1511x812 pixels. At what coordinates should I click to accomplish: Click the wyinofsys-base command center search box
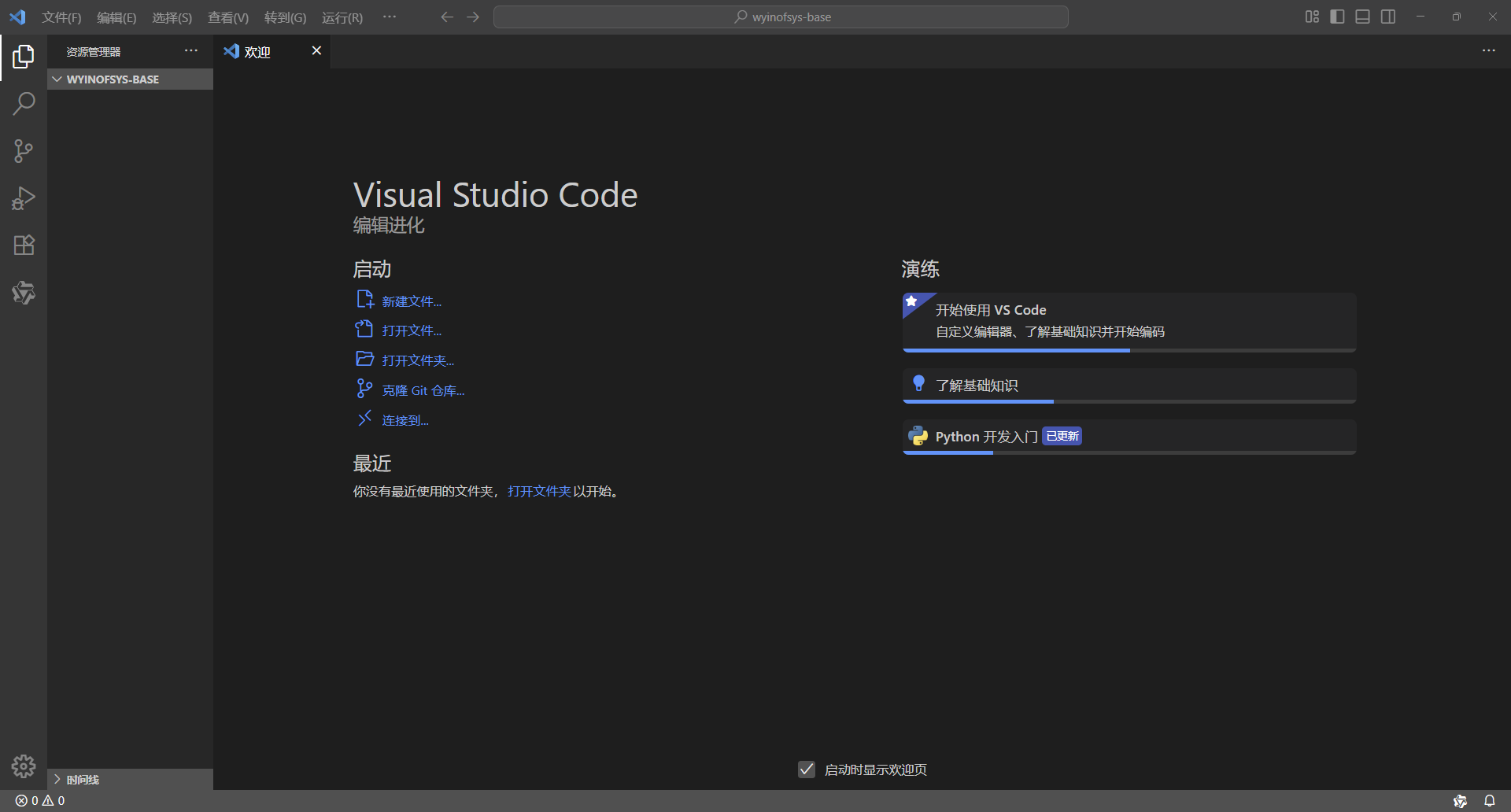point(781,17)
